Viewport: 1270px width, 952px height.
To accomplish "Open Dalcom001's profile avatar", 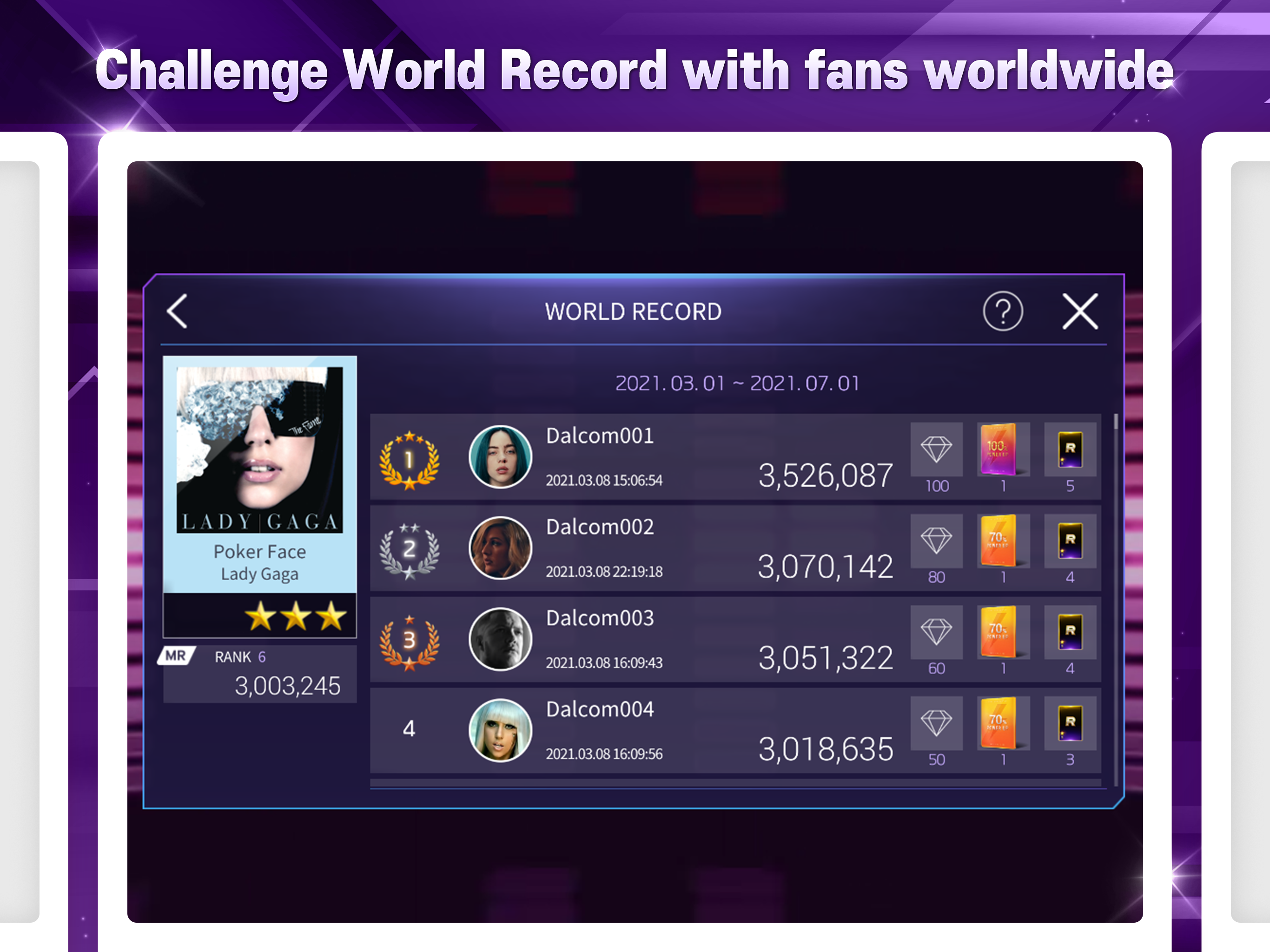I will [x=500, y=457].
